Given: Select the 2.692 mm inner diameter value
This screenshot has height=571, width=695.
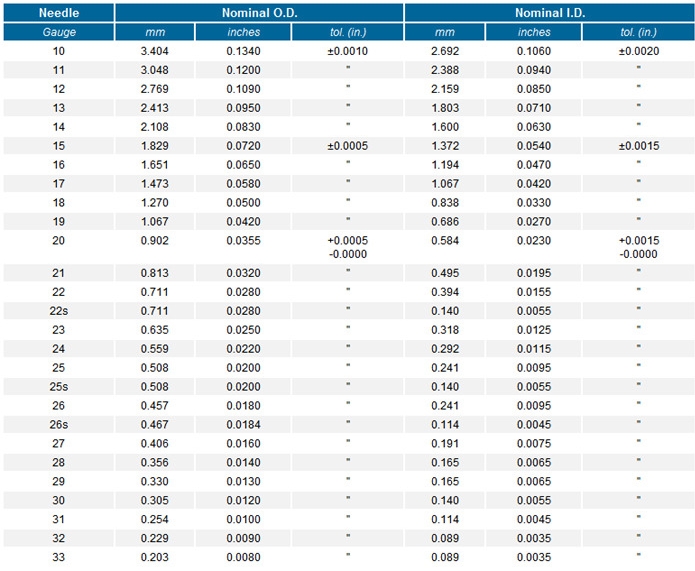Looking at the screenshot, I should coord(445,51).
